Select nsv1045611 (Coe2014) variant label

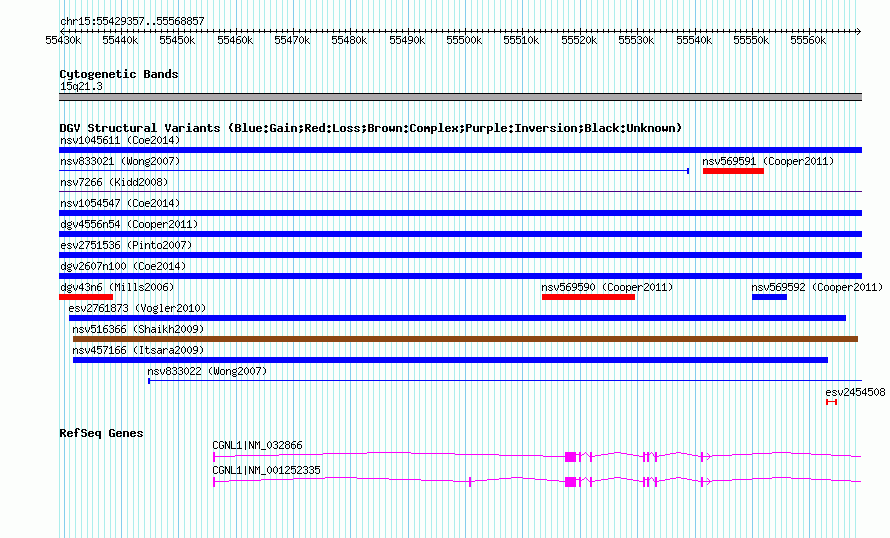pos(120,140)
